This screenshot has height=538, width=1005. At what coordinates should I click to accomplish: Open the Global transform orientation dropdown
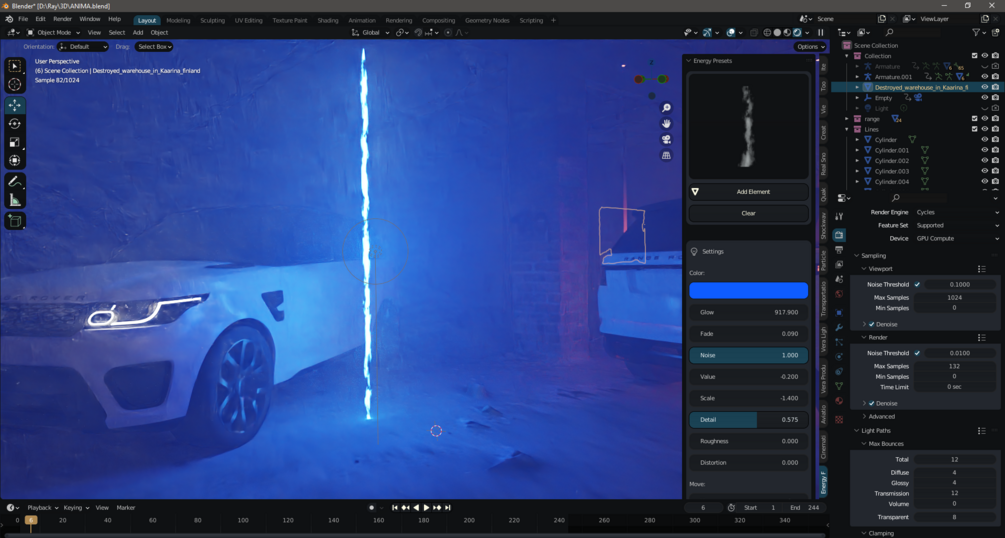pyautogui.click(x=370, y=33)
